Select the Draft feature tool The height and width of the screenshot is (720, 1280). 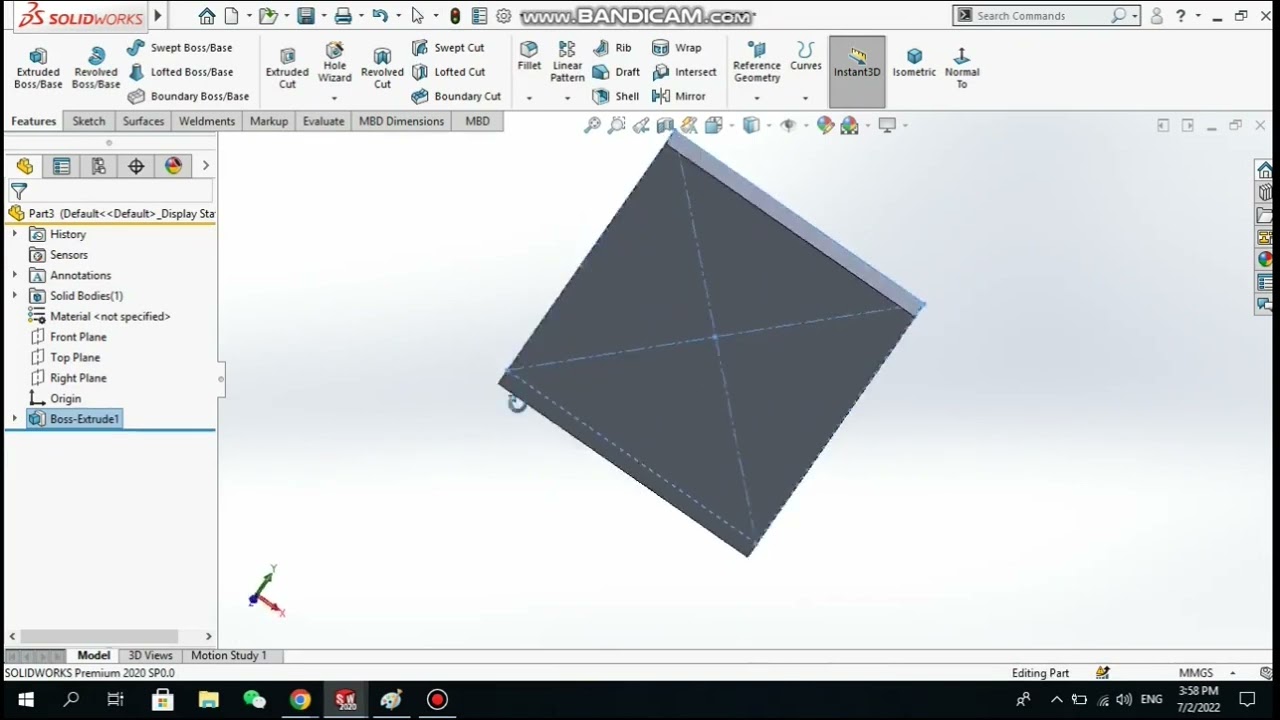616,72
